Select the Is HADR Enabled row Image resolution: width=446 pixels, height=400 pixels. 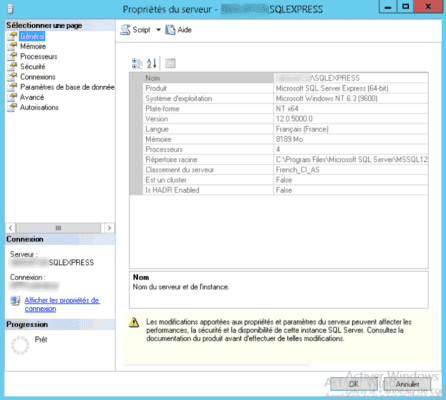click(x=279, y=190)
